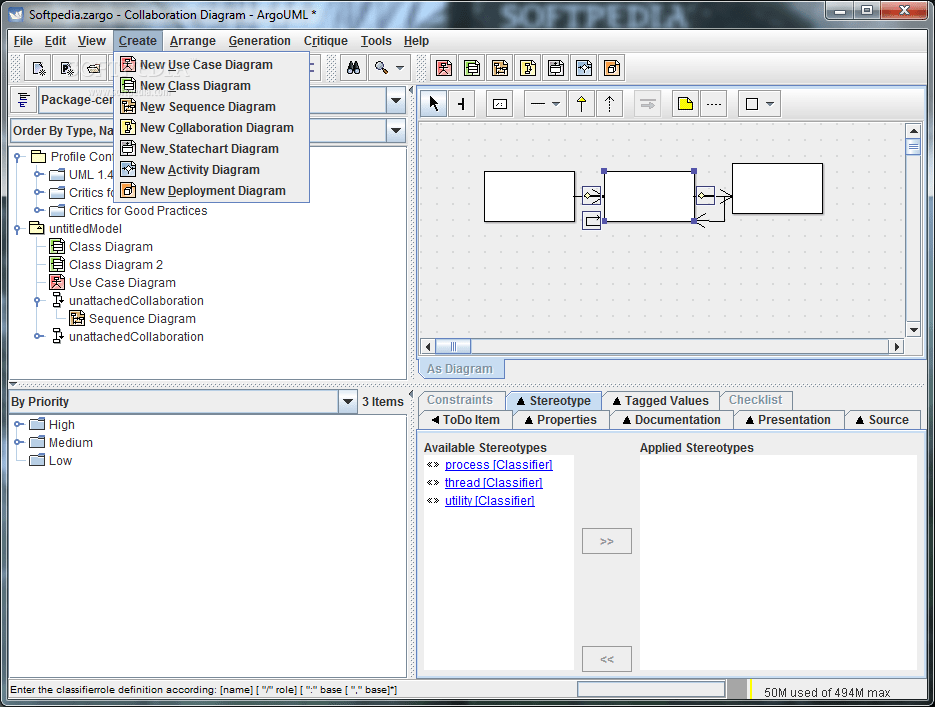Open the Find toolbar icon (binoculars)
The image size is (935, 707).
click(353, 67)
